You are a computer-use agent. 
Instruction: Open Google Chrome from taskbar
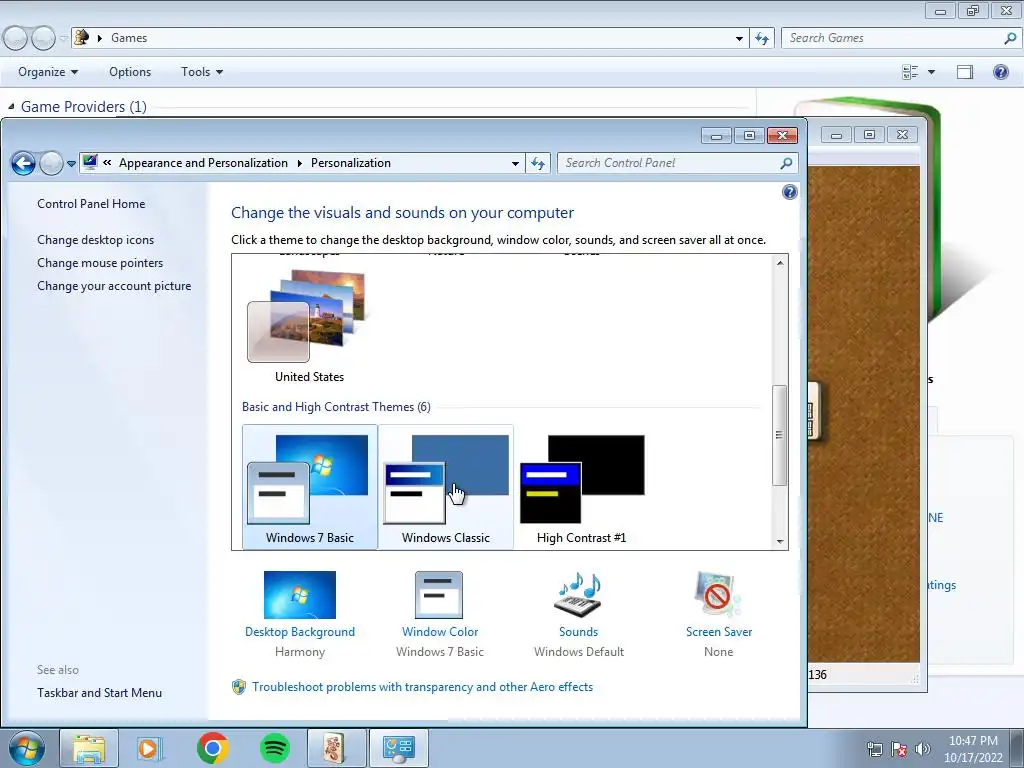point(212,748)
